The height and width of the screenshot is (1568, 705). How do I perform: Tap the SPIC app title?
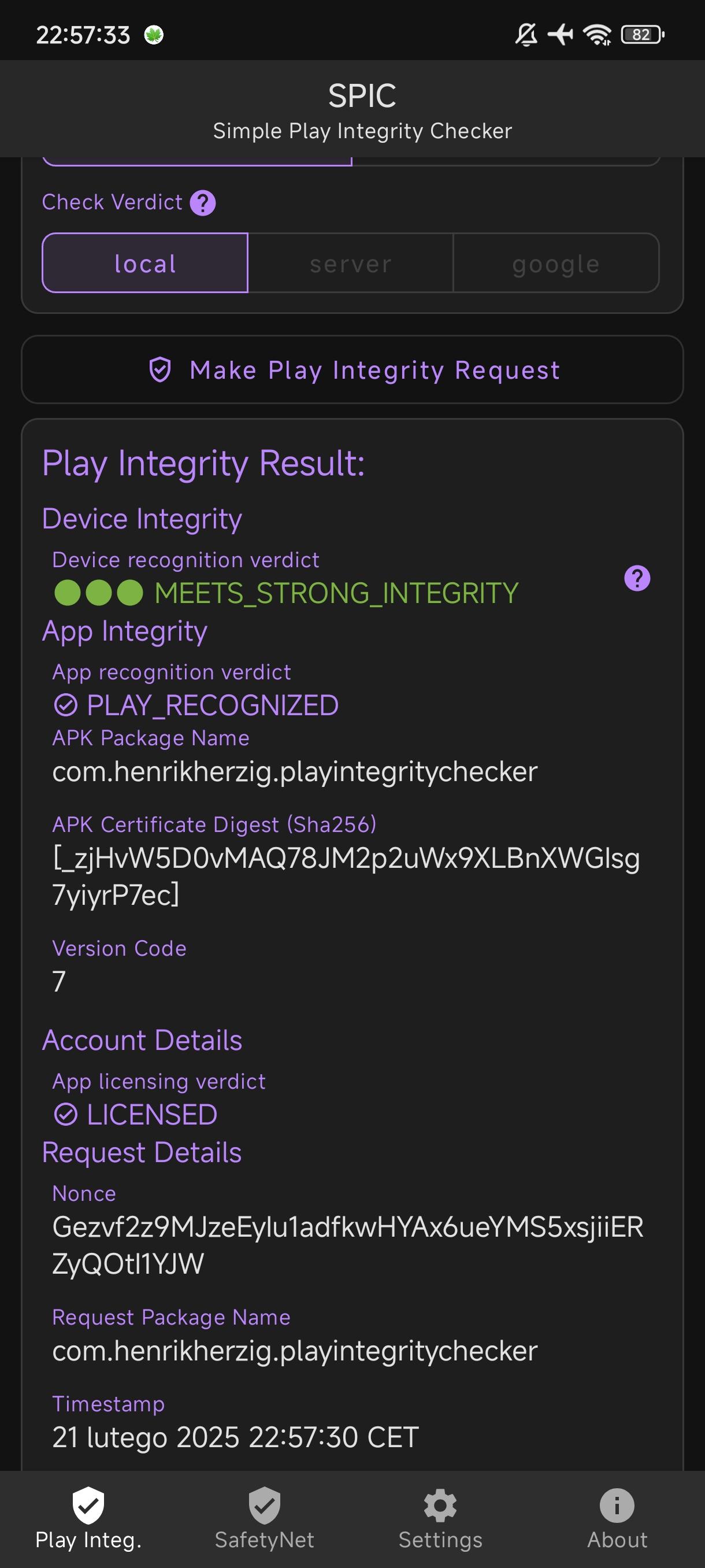coord(362,96)
